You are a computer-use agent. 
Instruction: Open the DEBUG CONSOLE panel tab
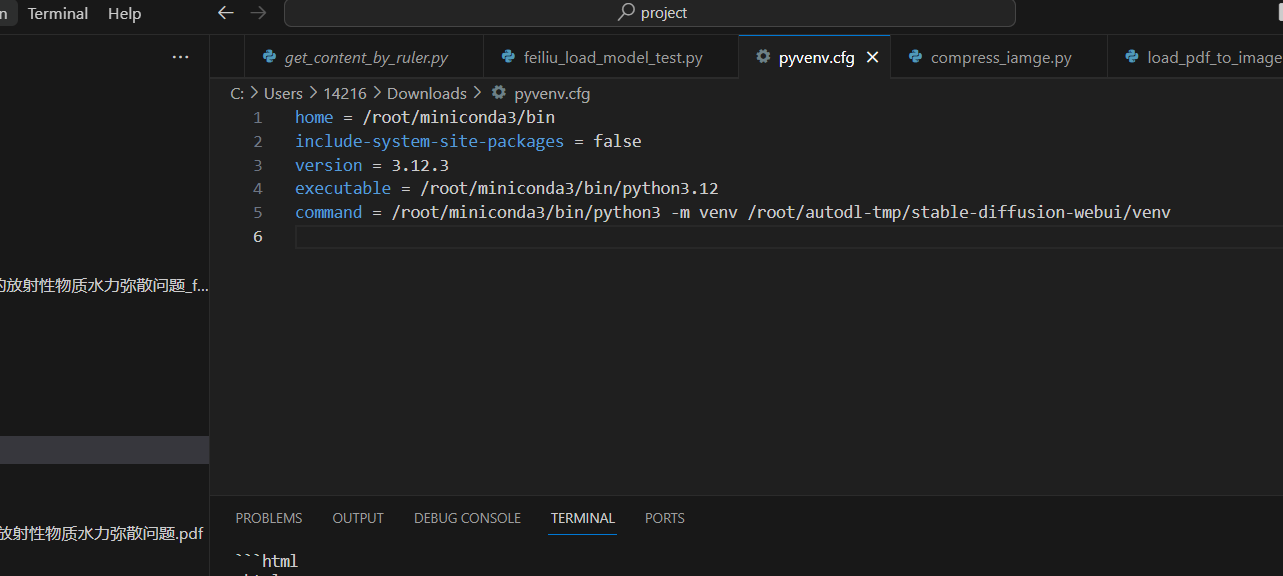(467, 518)
